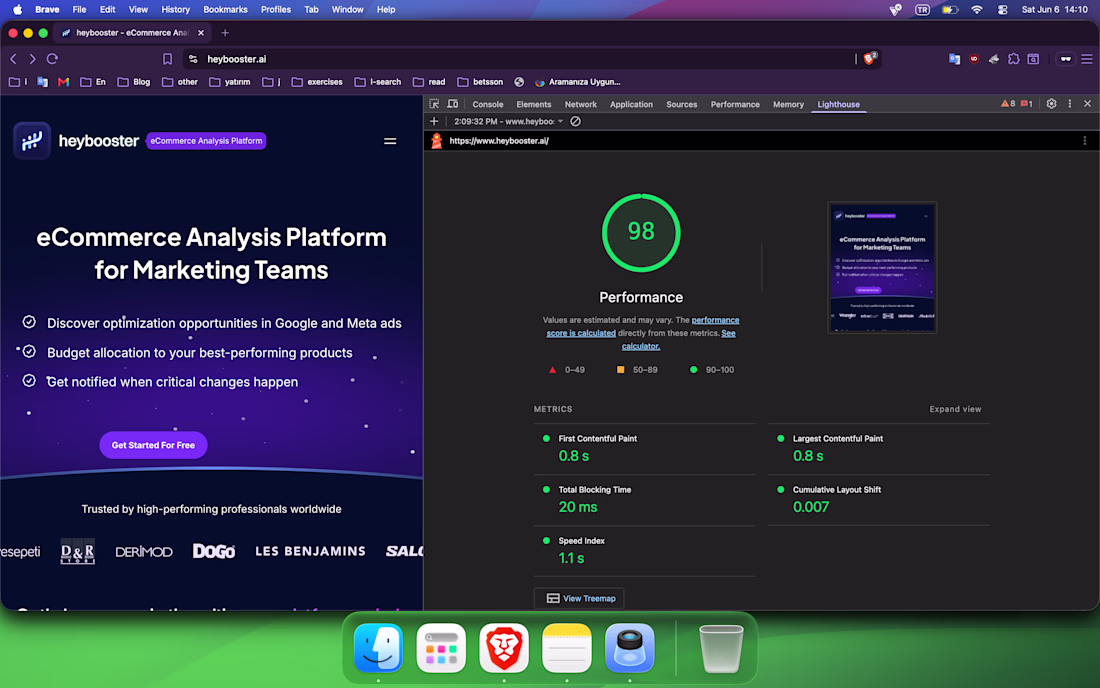The image size is (1100, 688).
Task: Open the l-search bookmarks folder
Action: pos(377,82)
